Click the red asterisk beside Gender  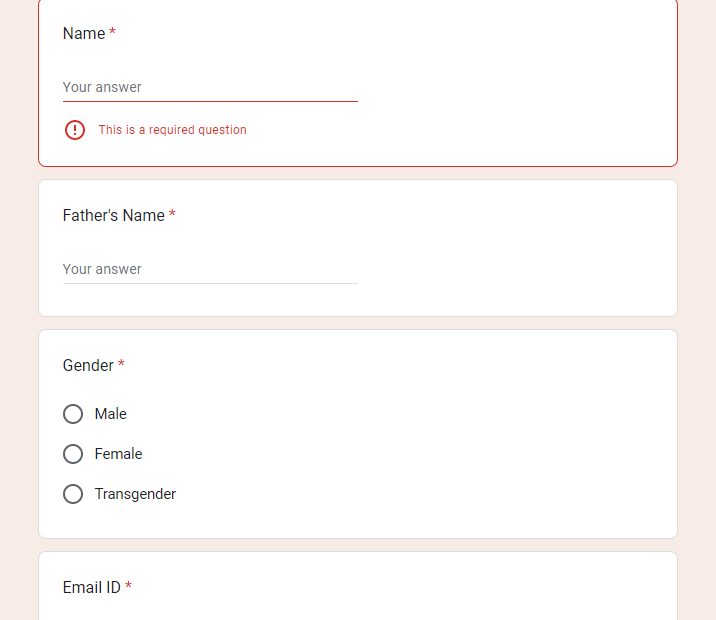(121, 363)
